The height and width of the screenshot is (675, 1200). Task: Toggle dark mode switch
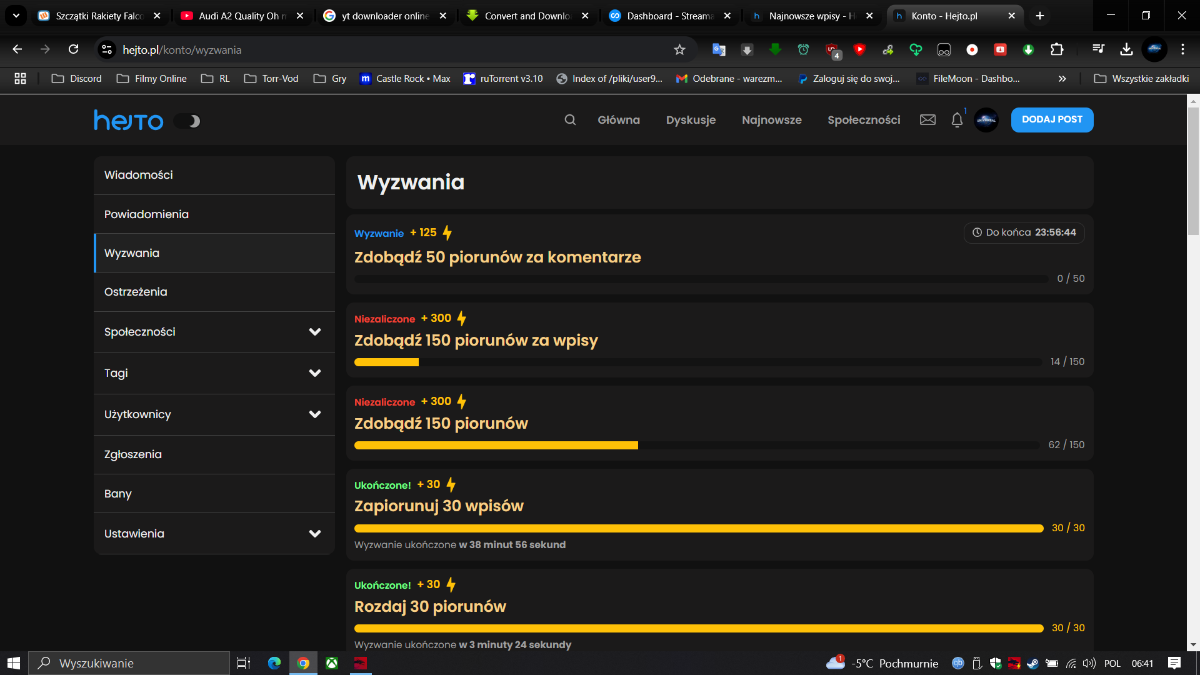pos(187,121)
